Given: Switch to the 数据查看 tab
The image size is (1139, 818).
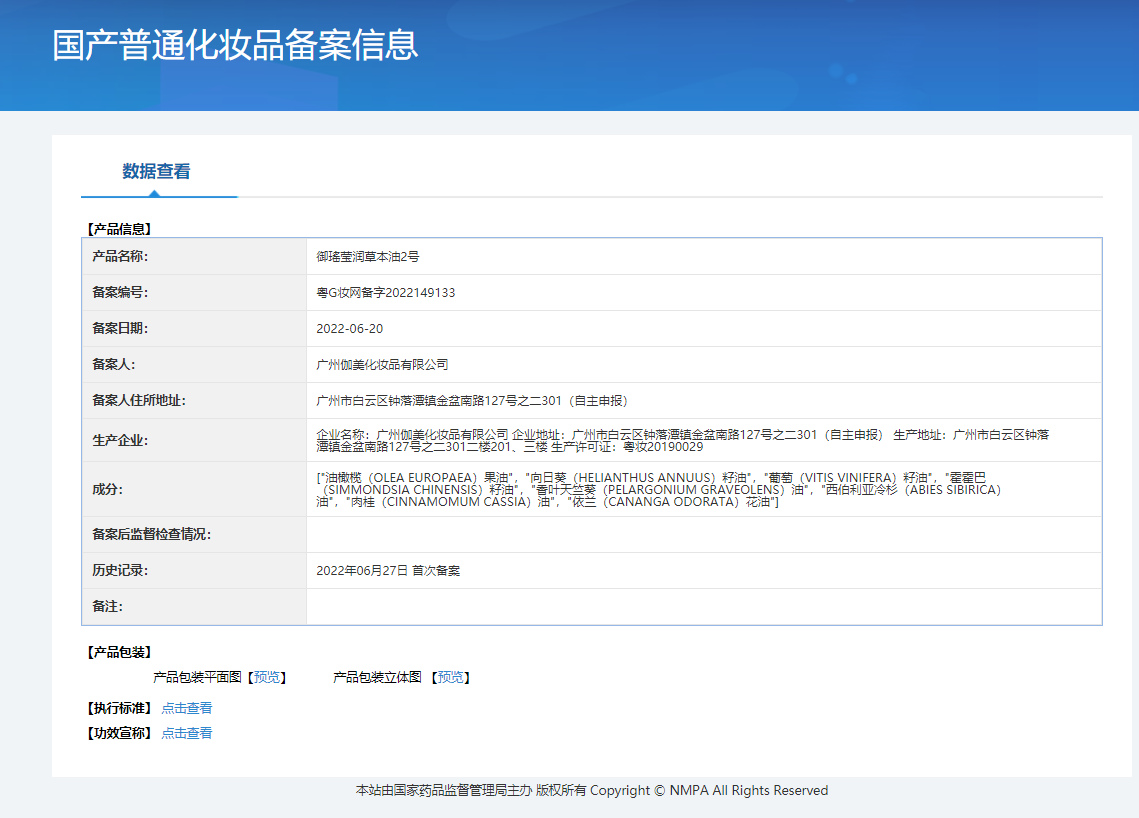Looking at the screenshot, I should pyautogui.click(x=159, y=171).
